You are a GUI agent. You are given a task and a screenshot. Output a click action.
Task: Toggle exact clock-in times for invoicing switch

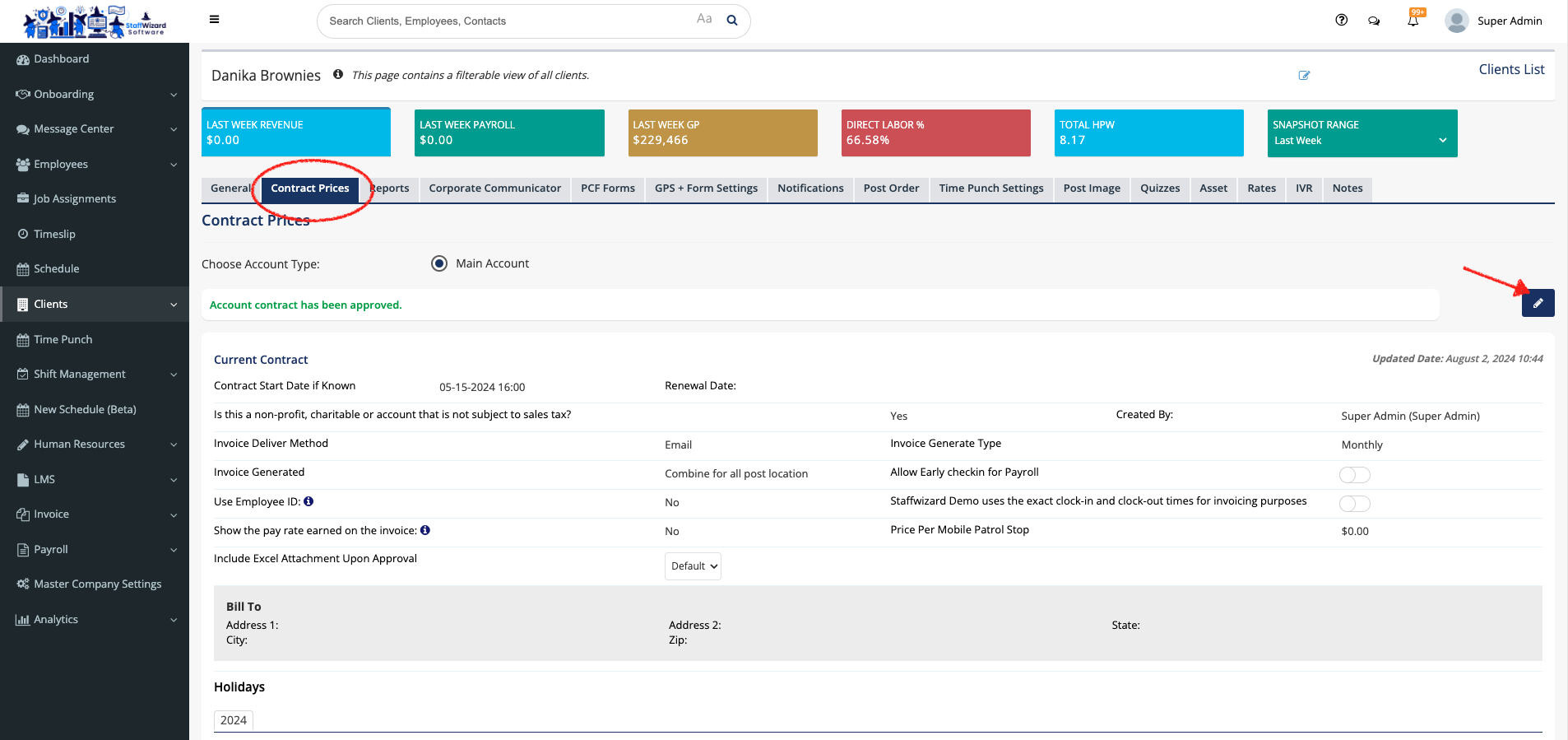(1354, 503)
